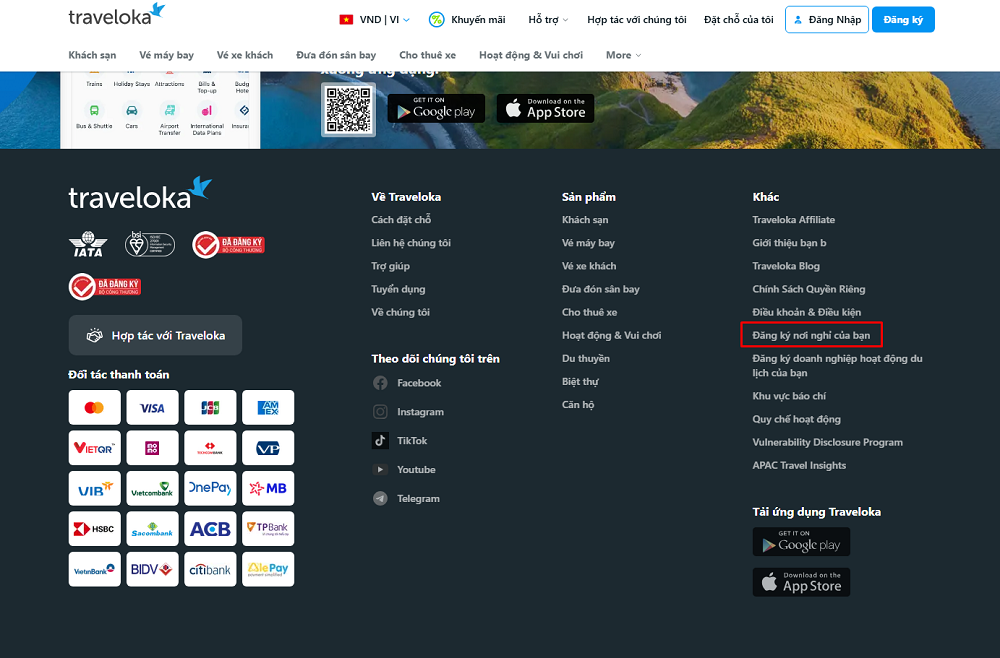Open the Vé máy bay menu item
The image size is (1000, 658).
(x=167, y=55)
